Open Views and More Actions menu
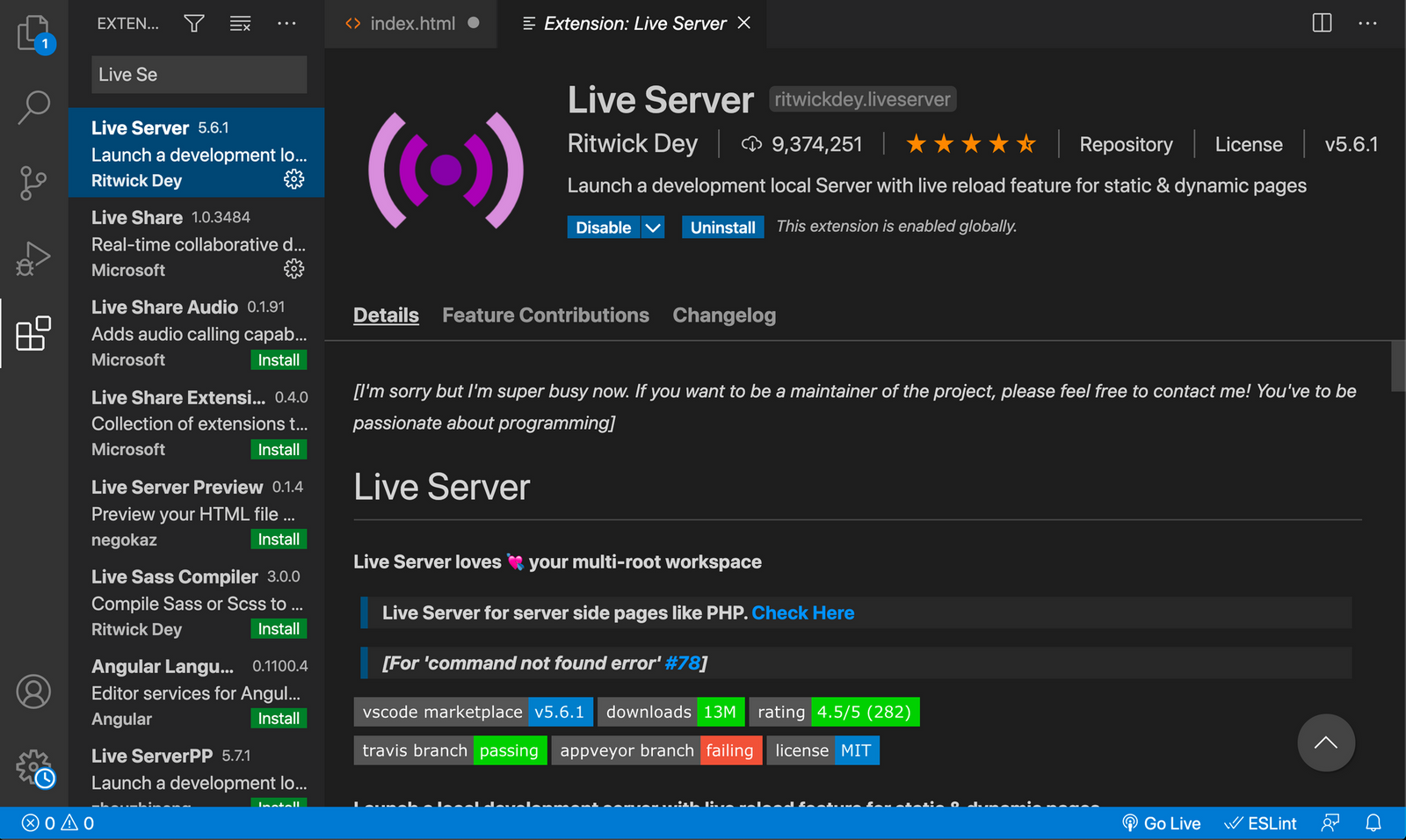Screen dimensions: 1406x840 (x=286, y=24)
